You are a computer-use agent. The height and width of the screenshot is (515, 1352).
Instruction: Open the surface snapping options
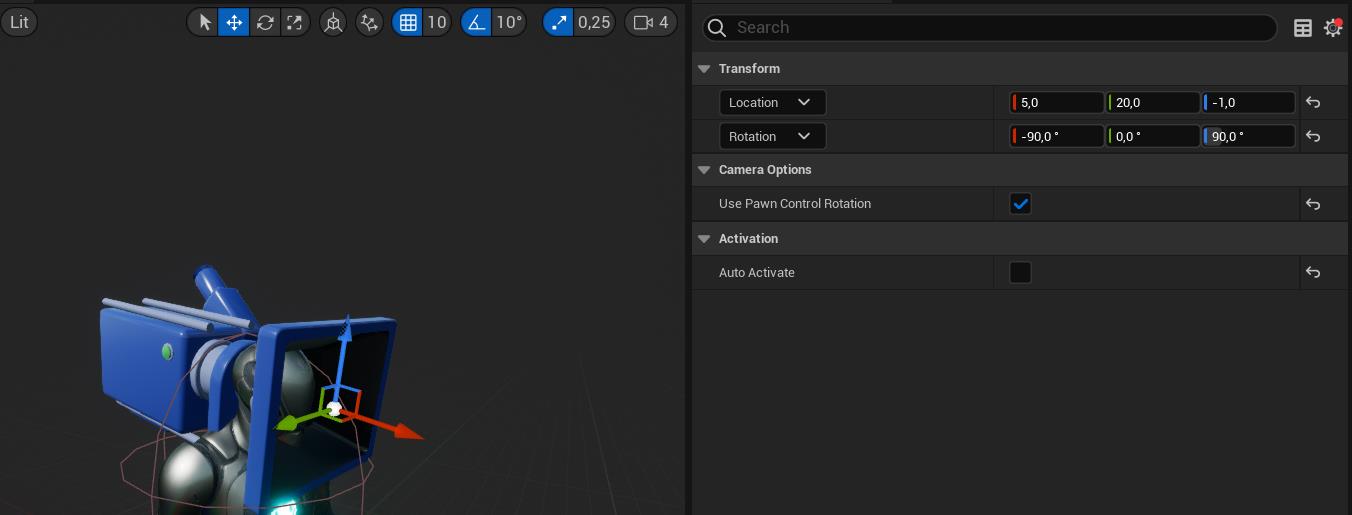370,22
